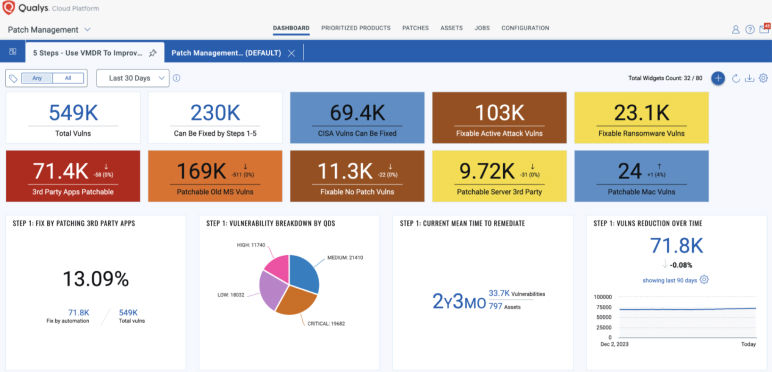Click CRITICAL: 19682 pie label

(x=326, y=324)
